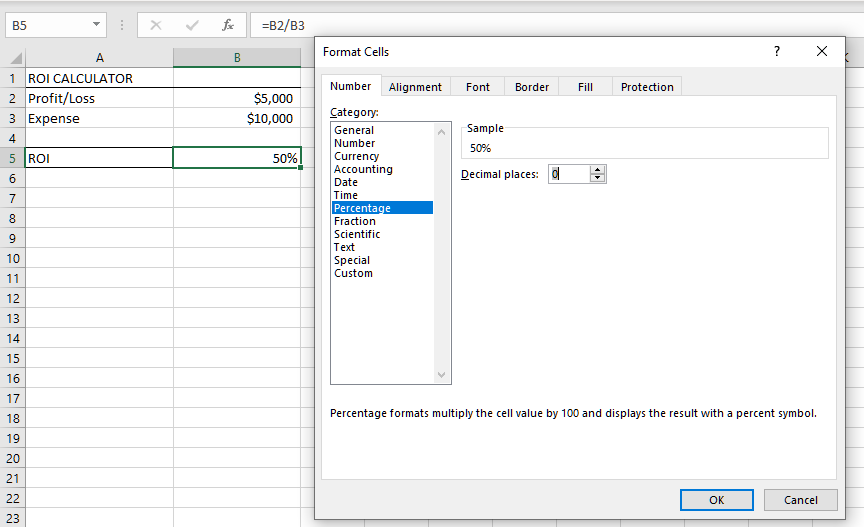Click the Help question mark in Format Cells
This screenshot has width=864, height=527.
(x=776, y=51)
